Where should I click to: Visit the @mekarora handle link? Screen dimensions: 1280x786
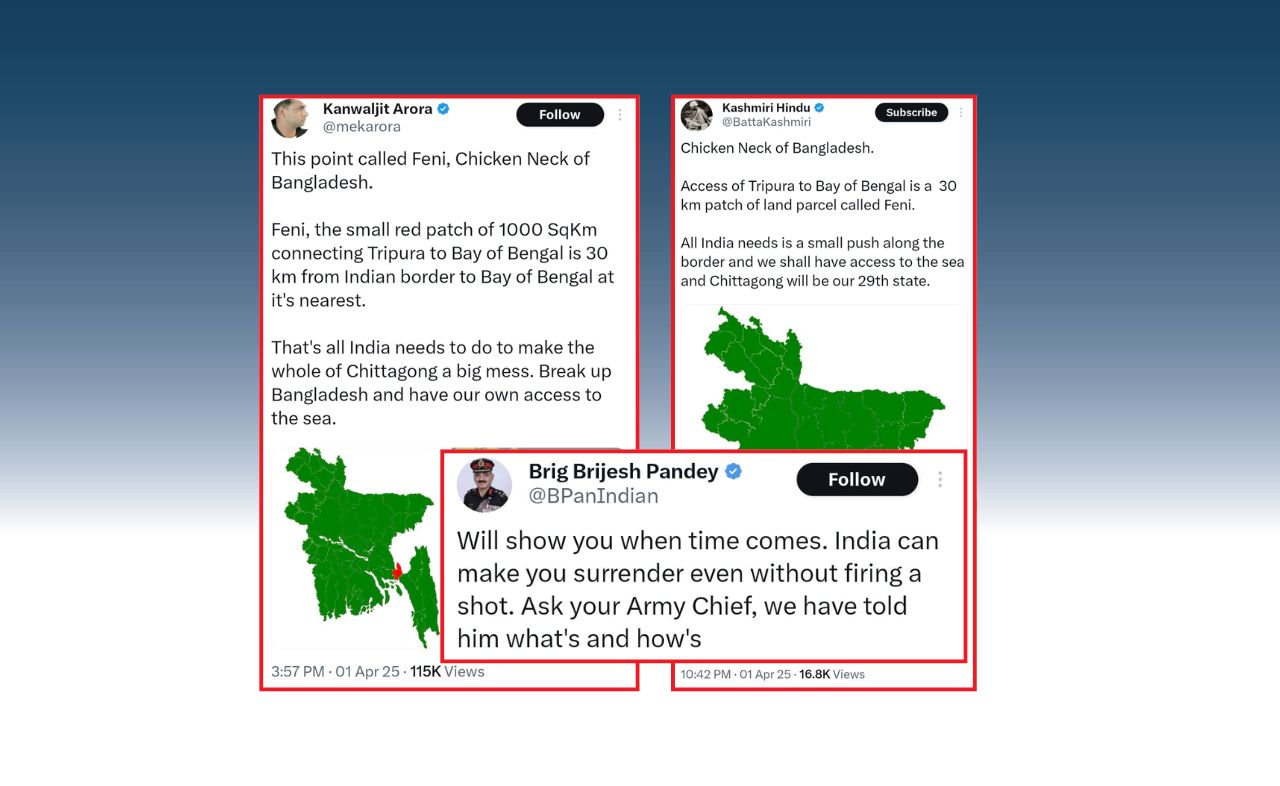pyautogui.click(x=362, y=127)
